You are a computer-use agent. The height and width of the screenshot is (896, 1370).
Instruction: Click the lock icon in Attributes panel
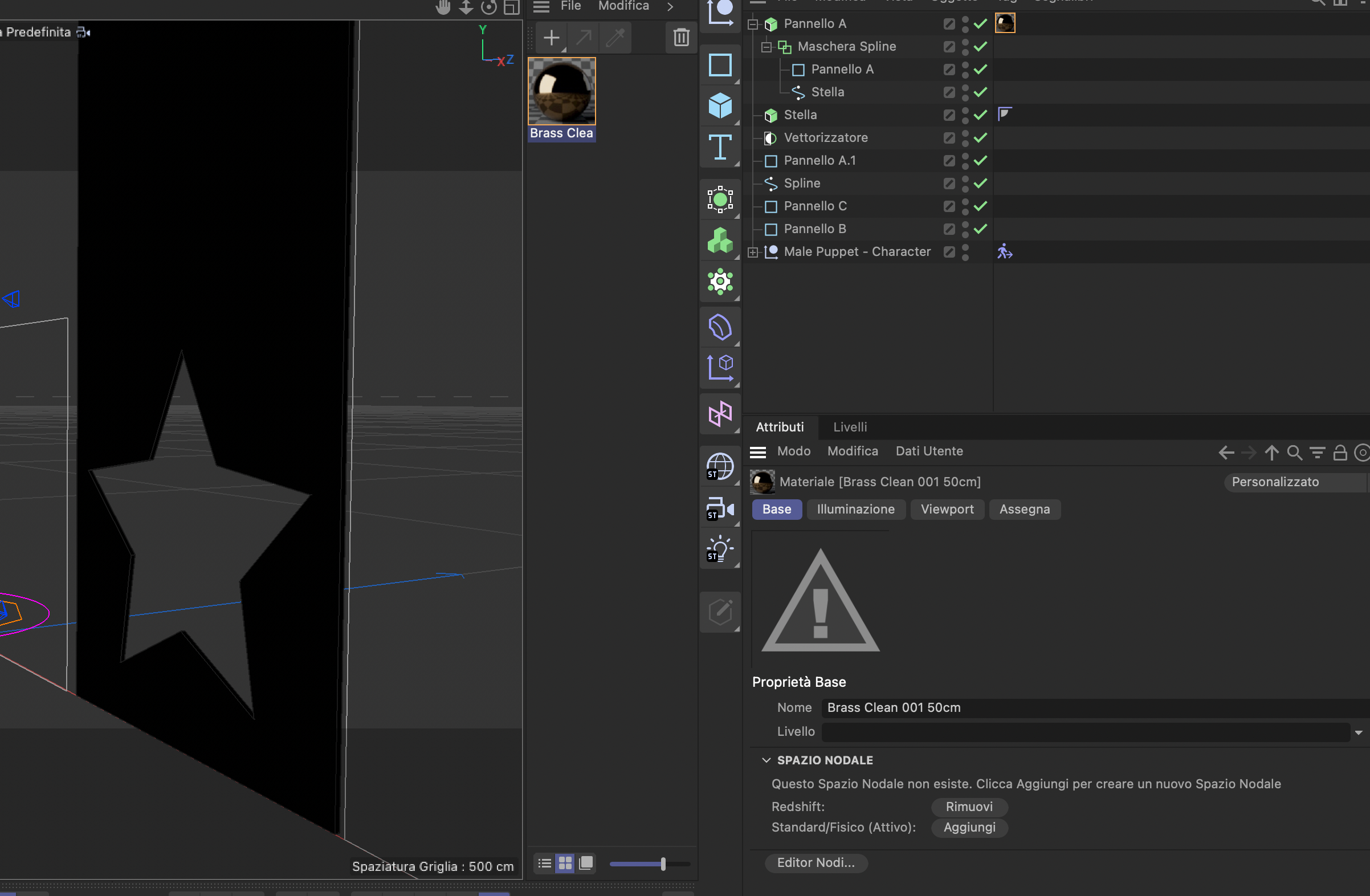1339,453
